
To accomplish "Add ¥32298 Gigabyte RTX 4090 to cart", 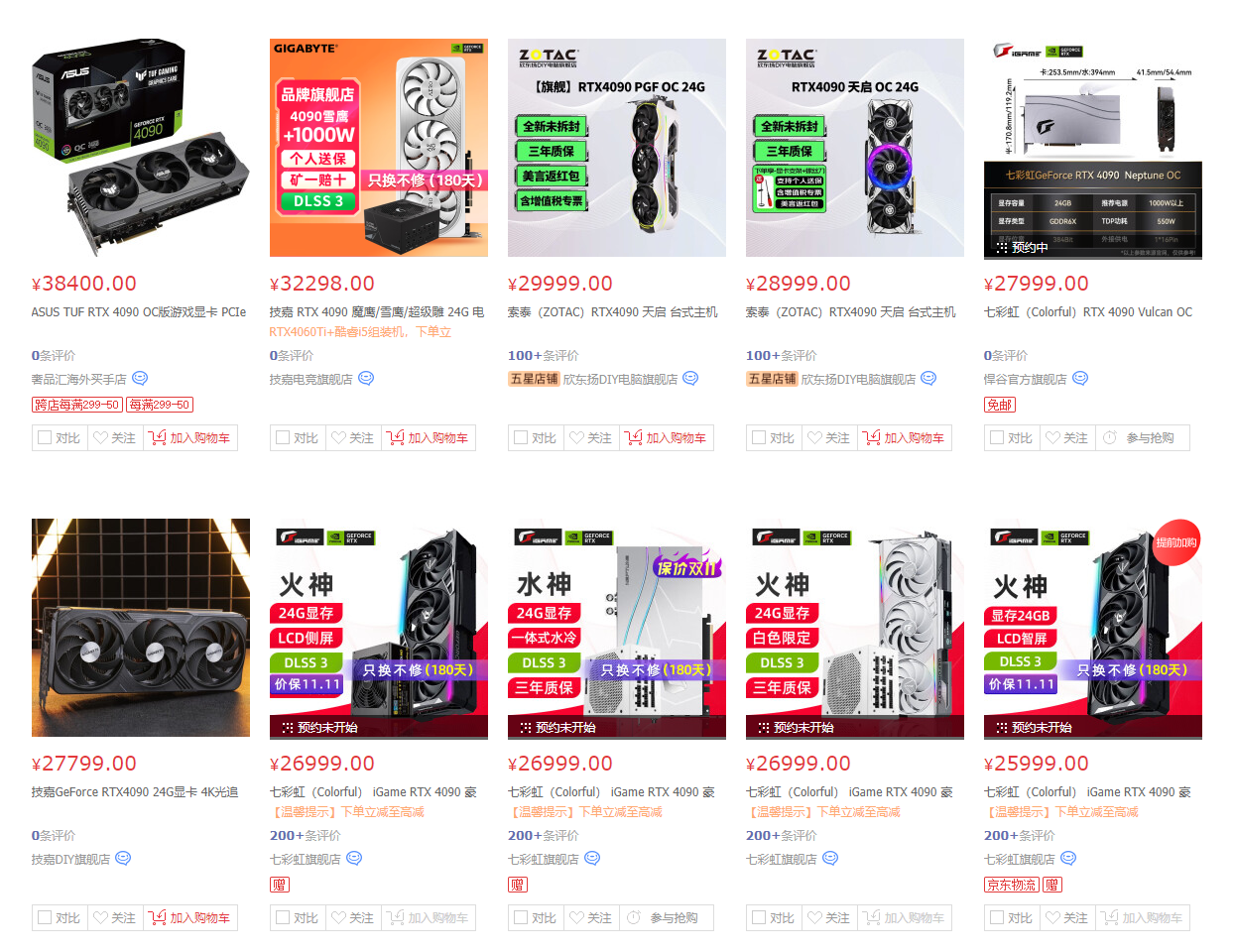I will coord(429,437).
